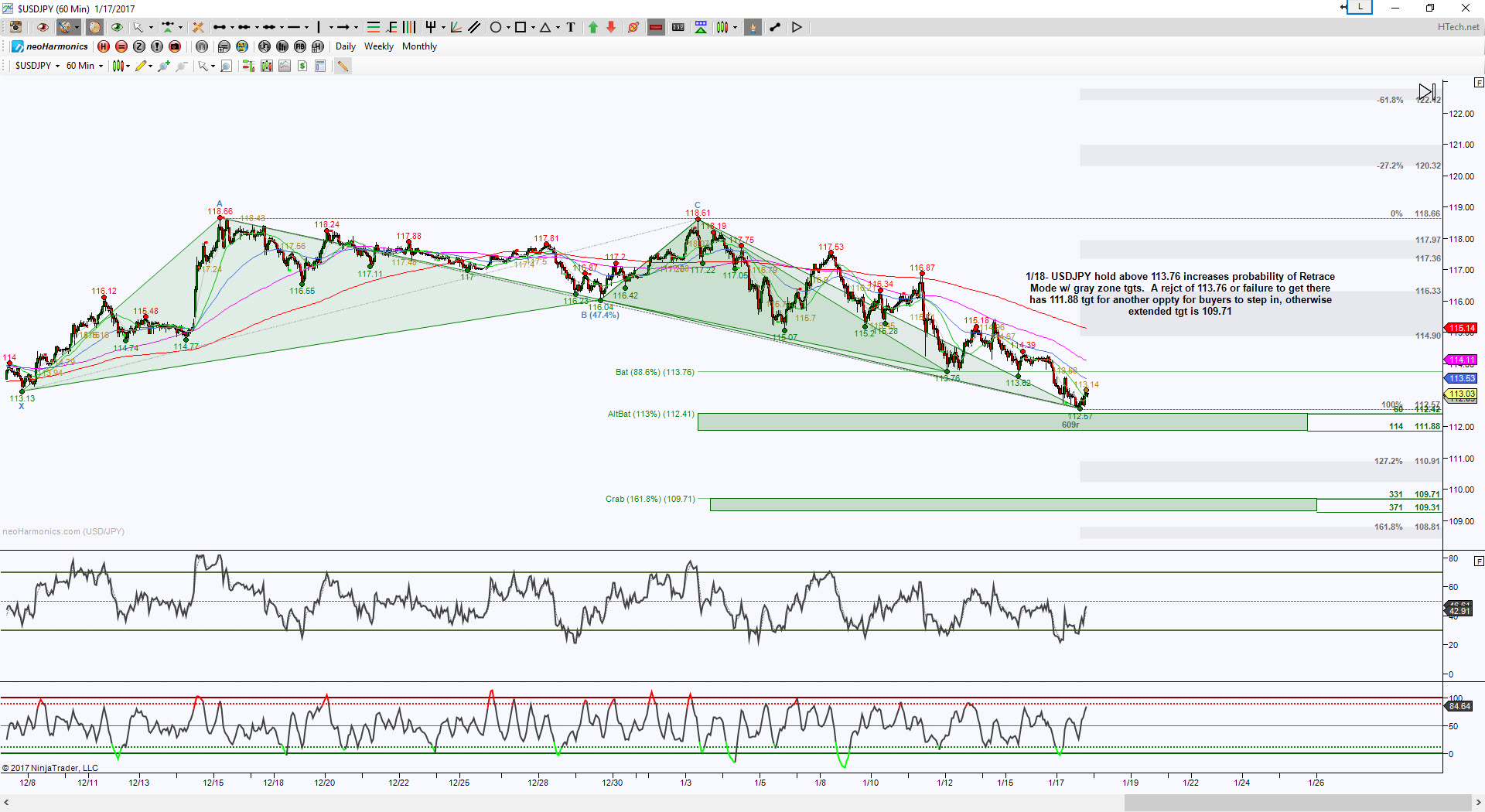1485x812 pixels.
Task: Click the red H neoHarmonics button
Action: pos(104,46)
